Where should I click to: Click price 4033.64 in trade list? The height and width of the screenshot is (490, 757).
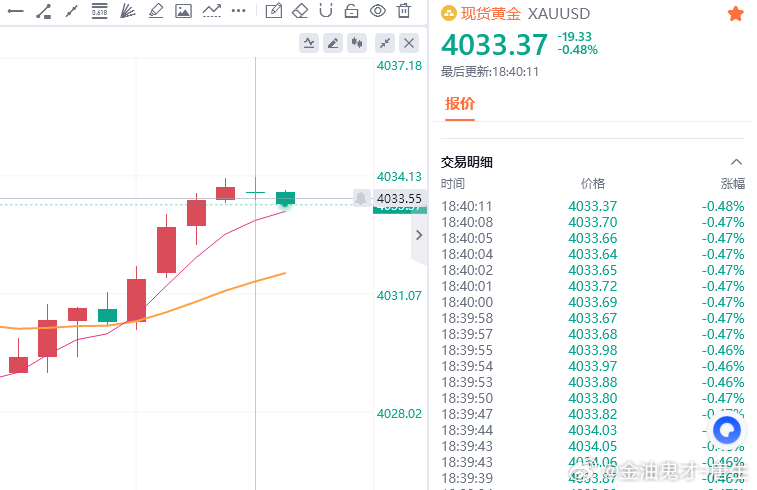pos(593,254)
